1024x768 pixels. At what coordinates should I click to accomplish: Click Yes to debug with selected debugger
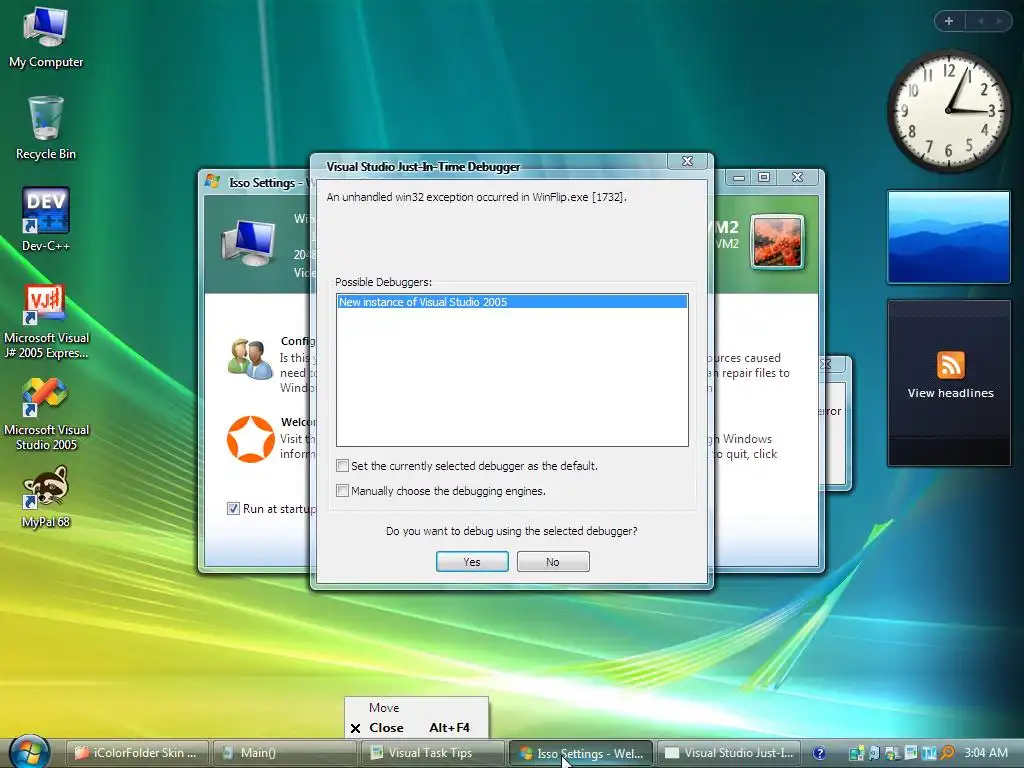tap(472, 562)
